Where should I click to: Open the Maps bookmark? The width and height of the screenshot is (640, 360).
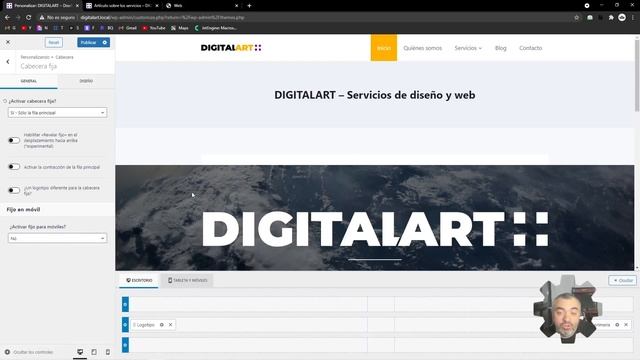click(180, 28)
